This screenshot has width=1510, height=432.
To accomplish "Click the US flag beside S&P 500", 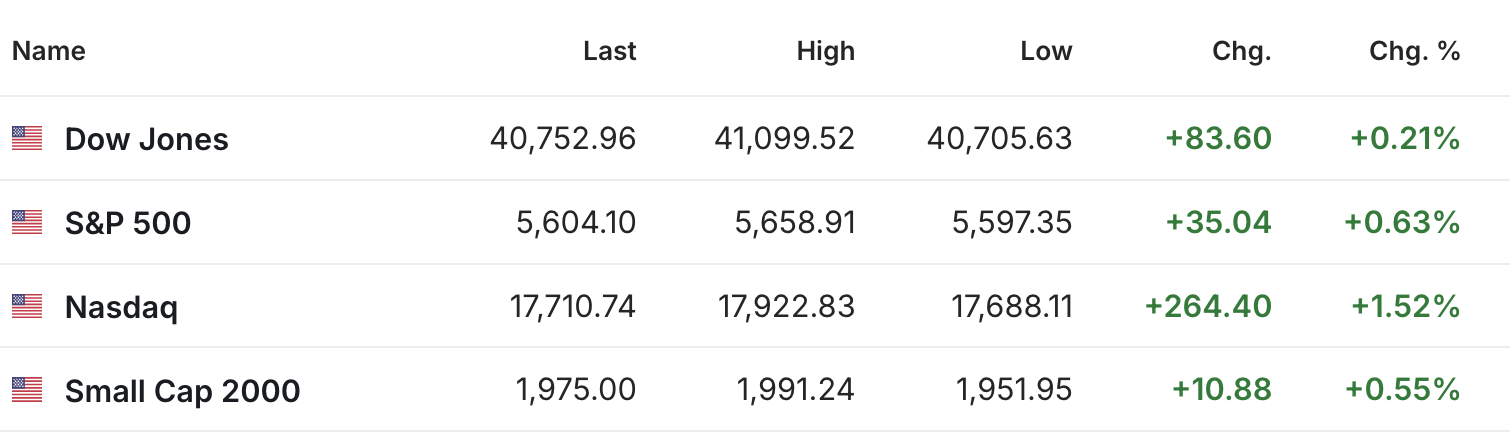I will click(27, 222).
